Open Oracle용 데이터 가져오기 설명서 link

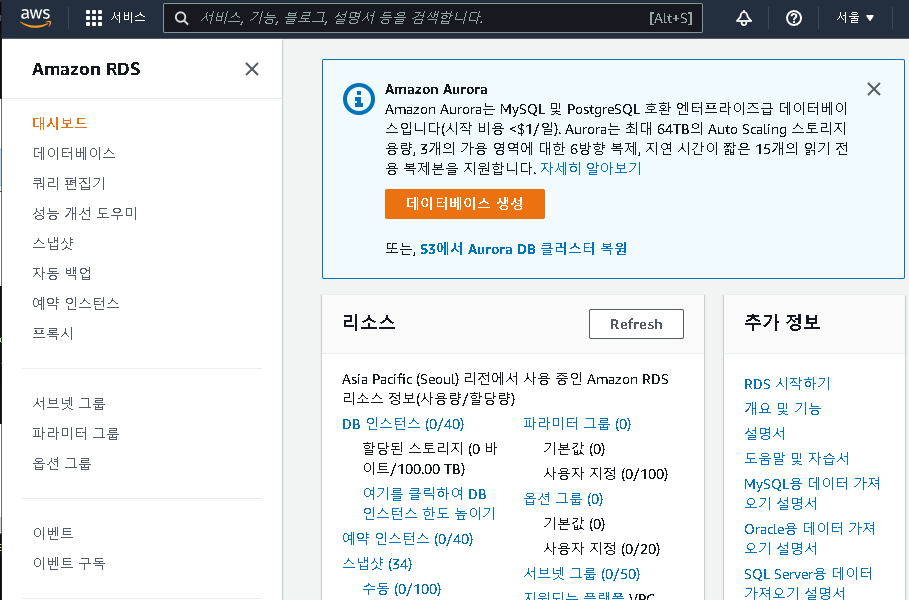[x=809, y=539]
